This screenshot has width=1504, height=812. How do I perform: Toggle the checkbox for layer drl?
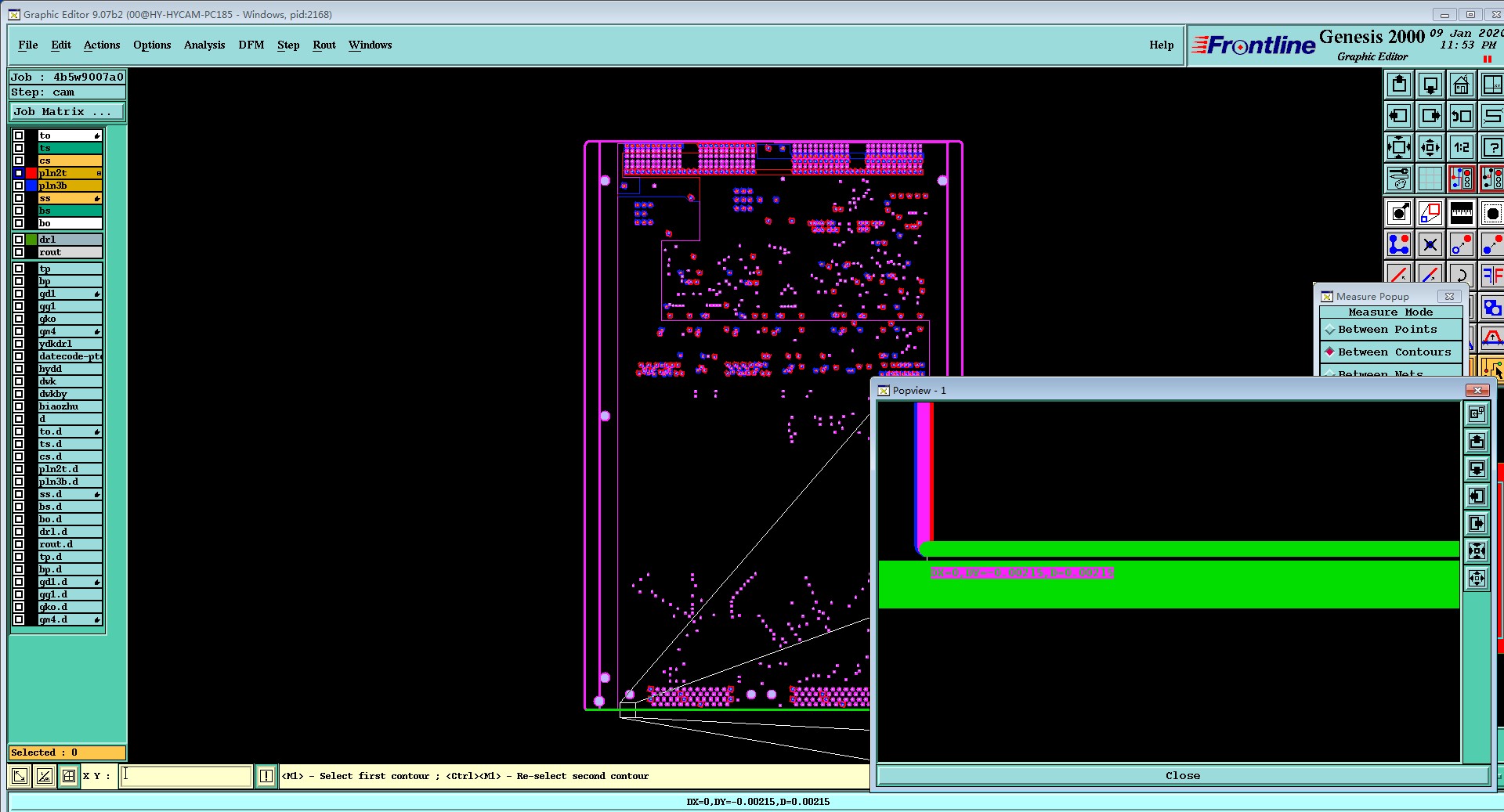[x=19, y=240]
